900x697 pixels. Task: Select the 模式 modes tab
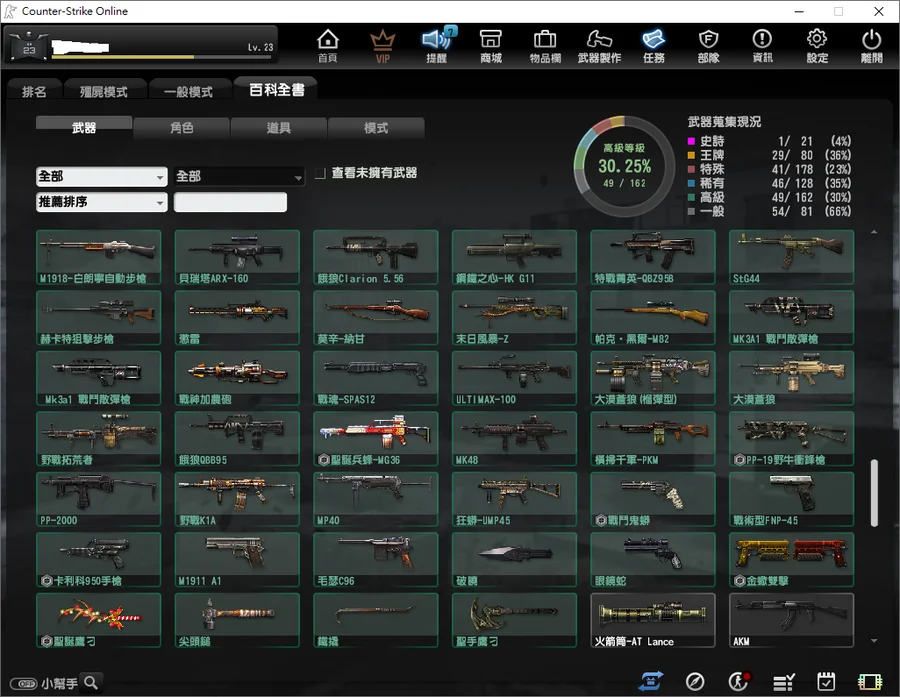(376, 127)
